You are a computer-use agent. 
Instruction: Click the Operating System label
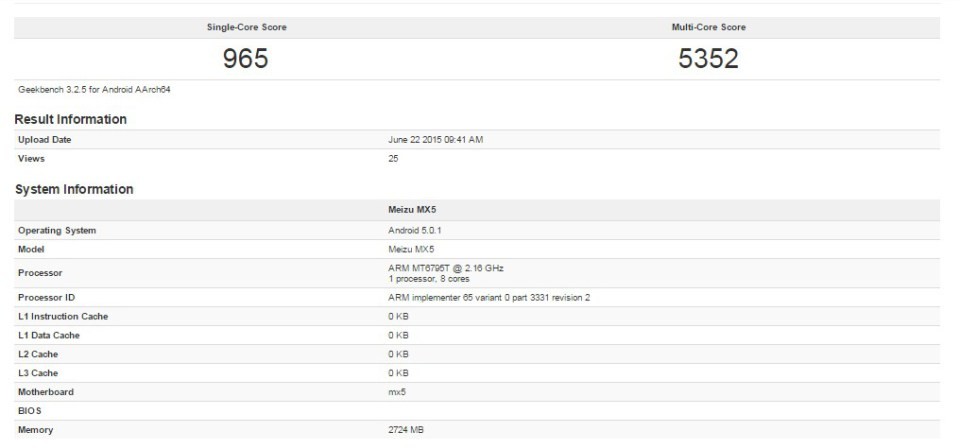coord(57,231)
